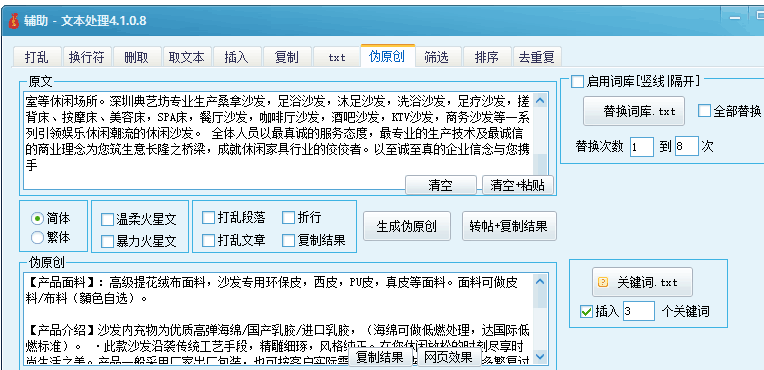The width and height of the screenshot is (764, 370).
Task: Go to the 去重复 tab
Action: point(537,57)
